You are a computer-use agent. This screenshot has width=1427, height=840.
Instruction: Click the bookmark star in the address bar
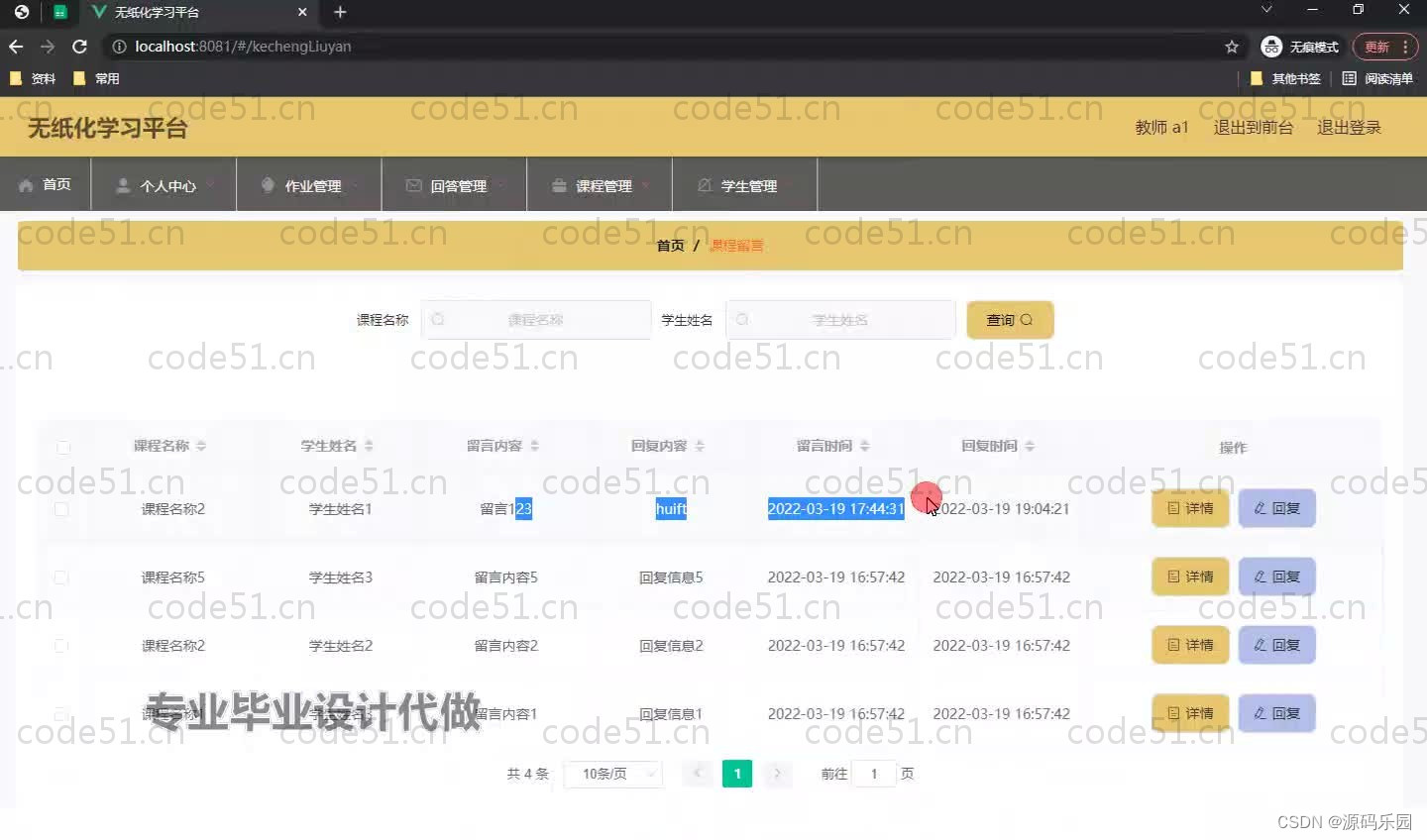coord(1231,46)
